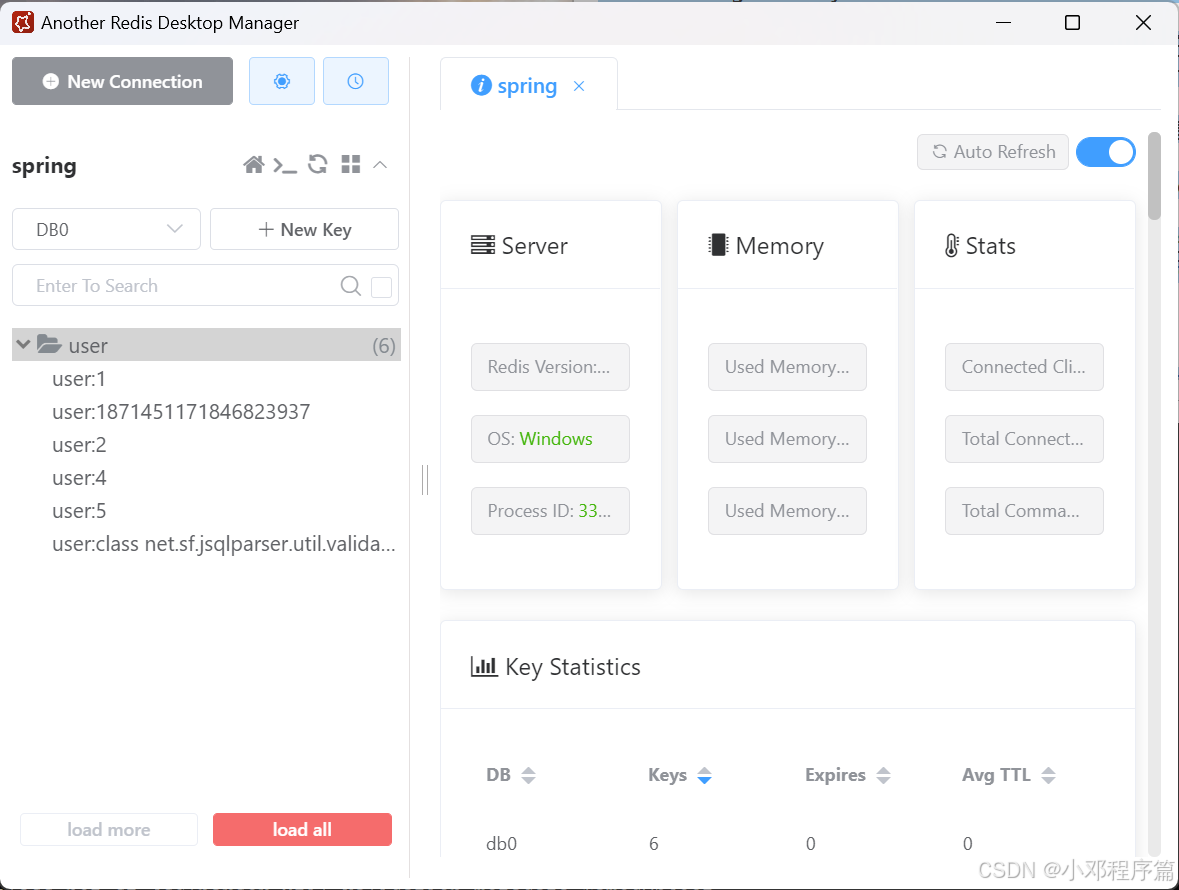Click the Process ID tag

tap(550, 511)
